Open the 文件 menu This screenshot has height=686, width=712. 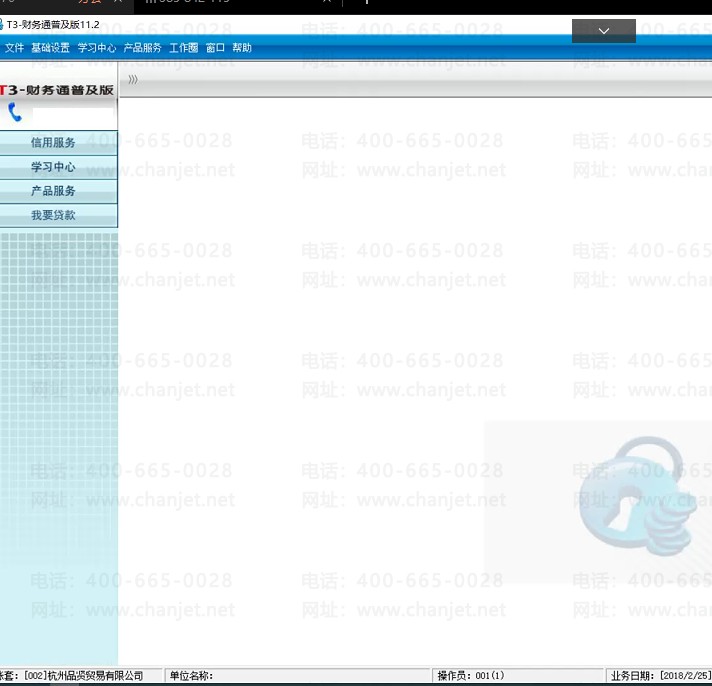pos(14,48)
